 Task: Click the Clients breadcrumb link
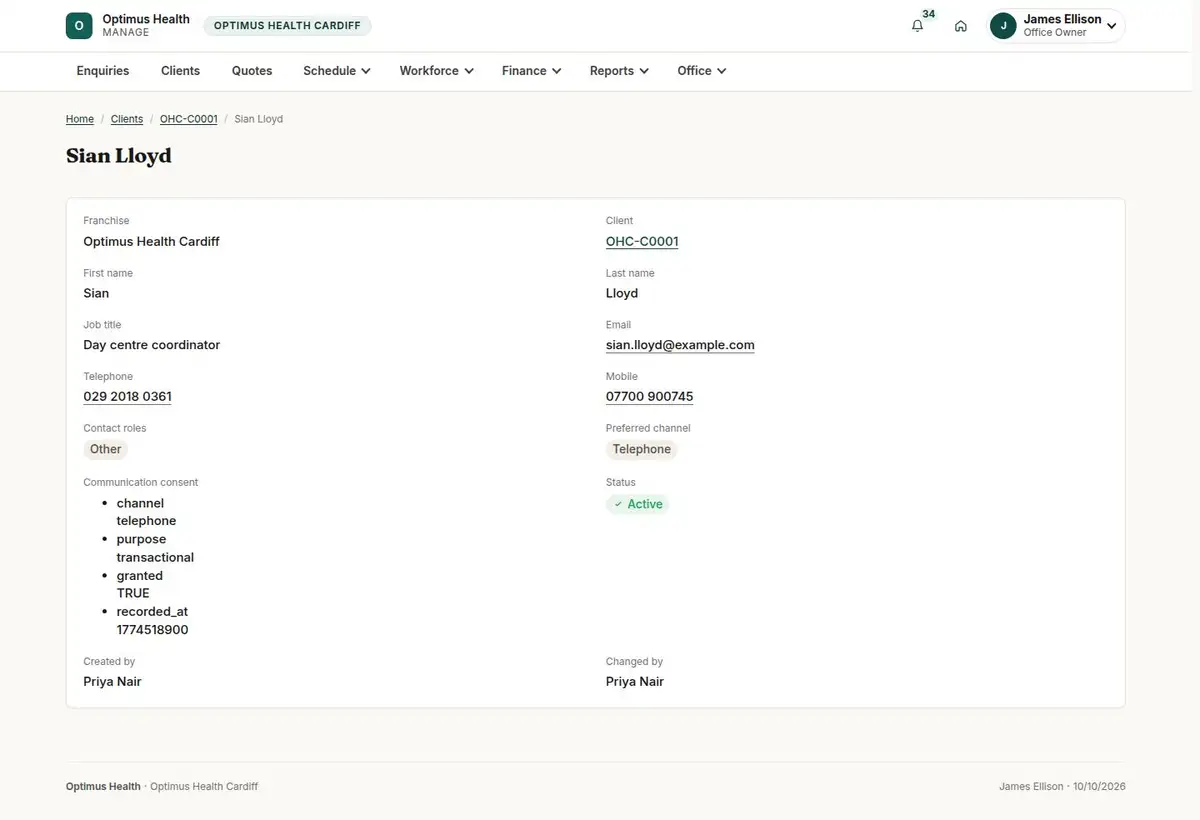tap(127, 119)
